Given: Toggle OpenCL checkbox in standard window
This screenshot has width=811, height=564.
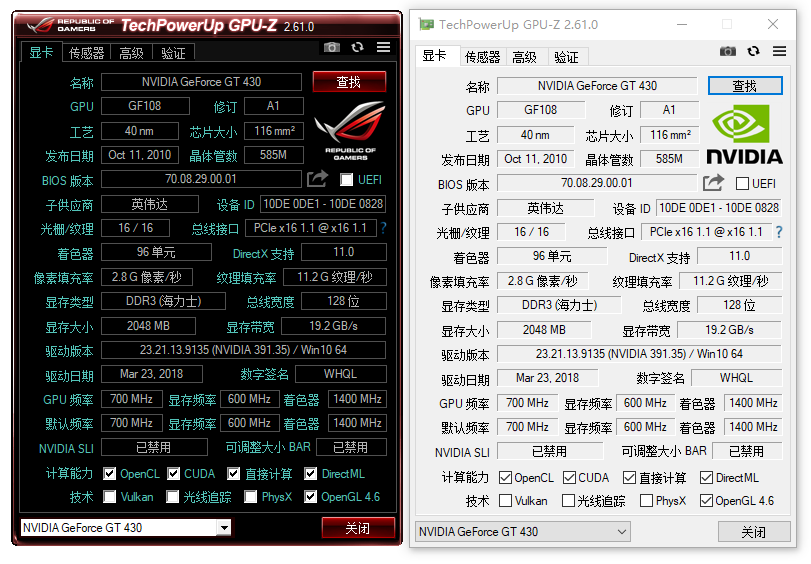Looking at the screenshot, I should pos(505,478).
